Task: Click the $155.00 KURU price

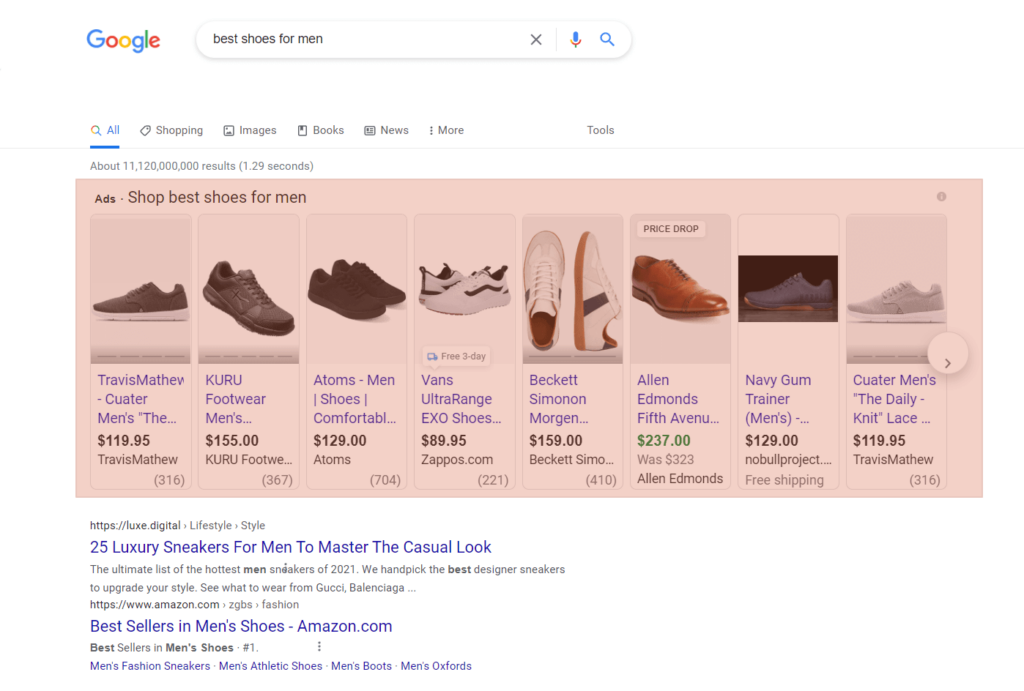Action: 232,441
